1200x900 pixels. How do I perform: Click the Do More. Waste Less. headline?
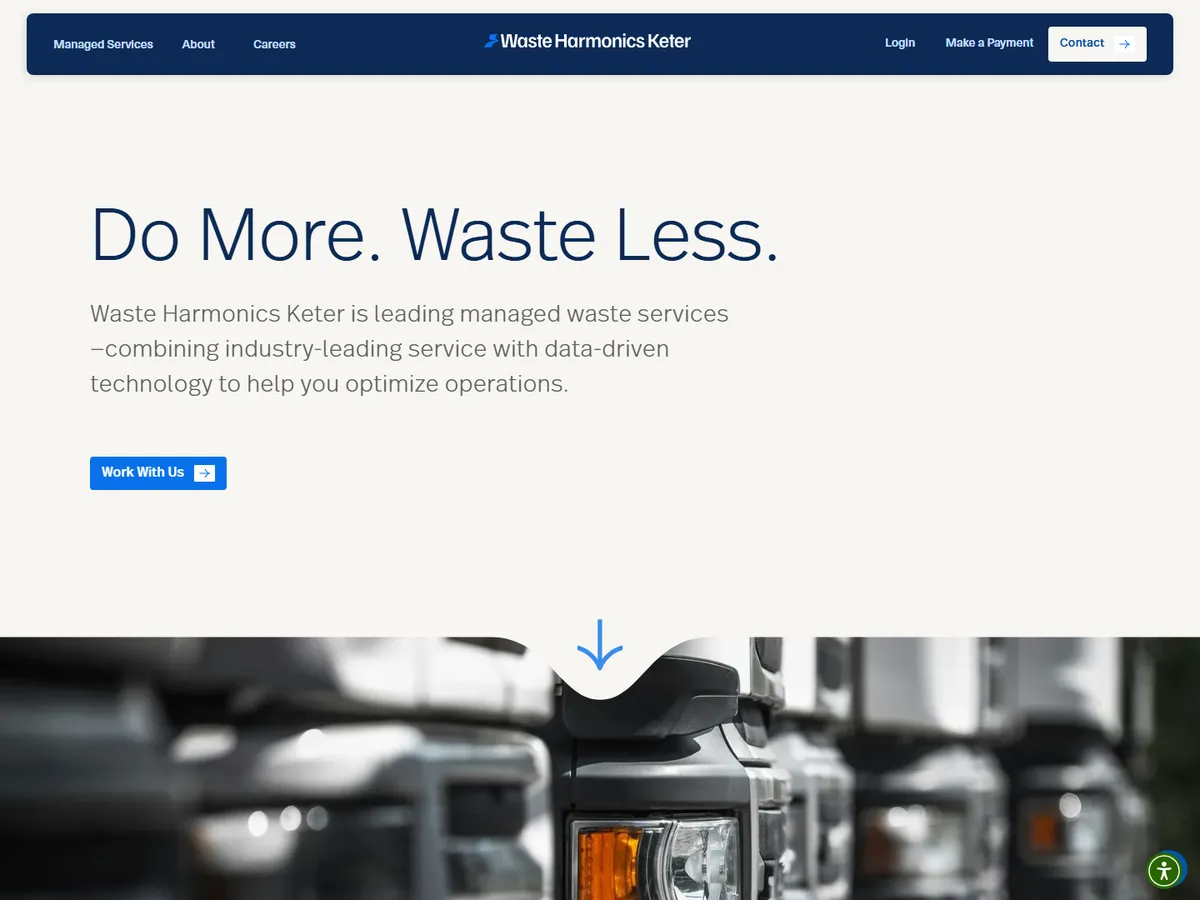point(434,235)
